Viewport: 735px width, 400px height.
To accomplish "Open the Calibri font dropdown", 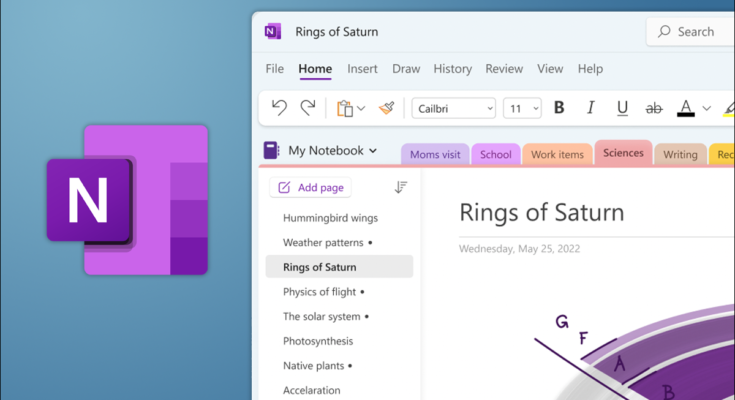I will click(454, 108).
